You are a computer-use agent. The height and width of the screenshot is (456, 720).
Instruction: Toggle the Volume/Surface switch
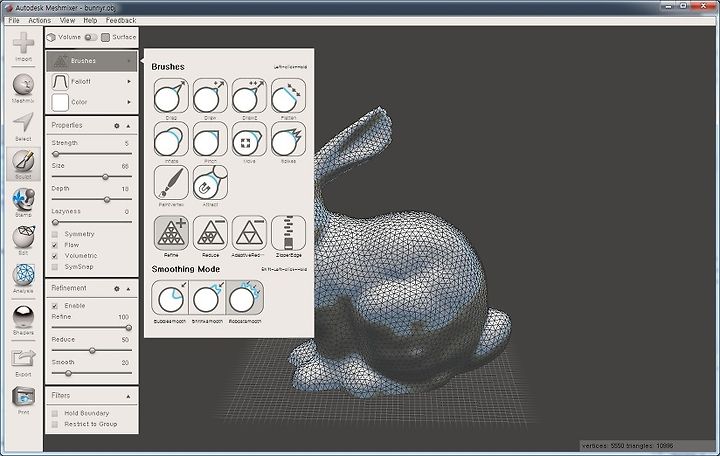pyautogui.click(x=90, y=37)
